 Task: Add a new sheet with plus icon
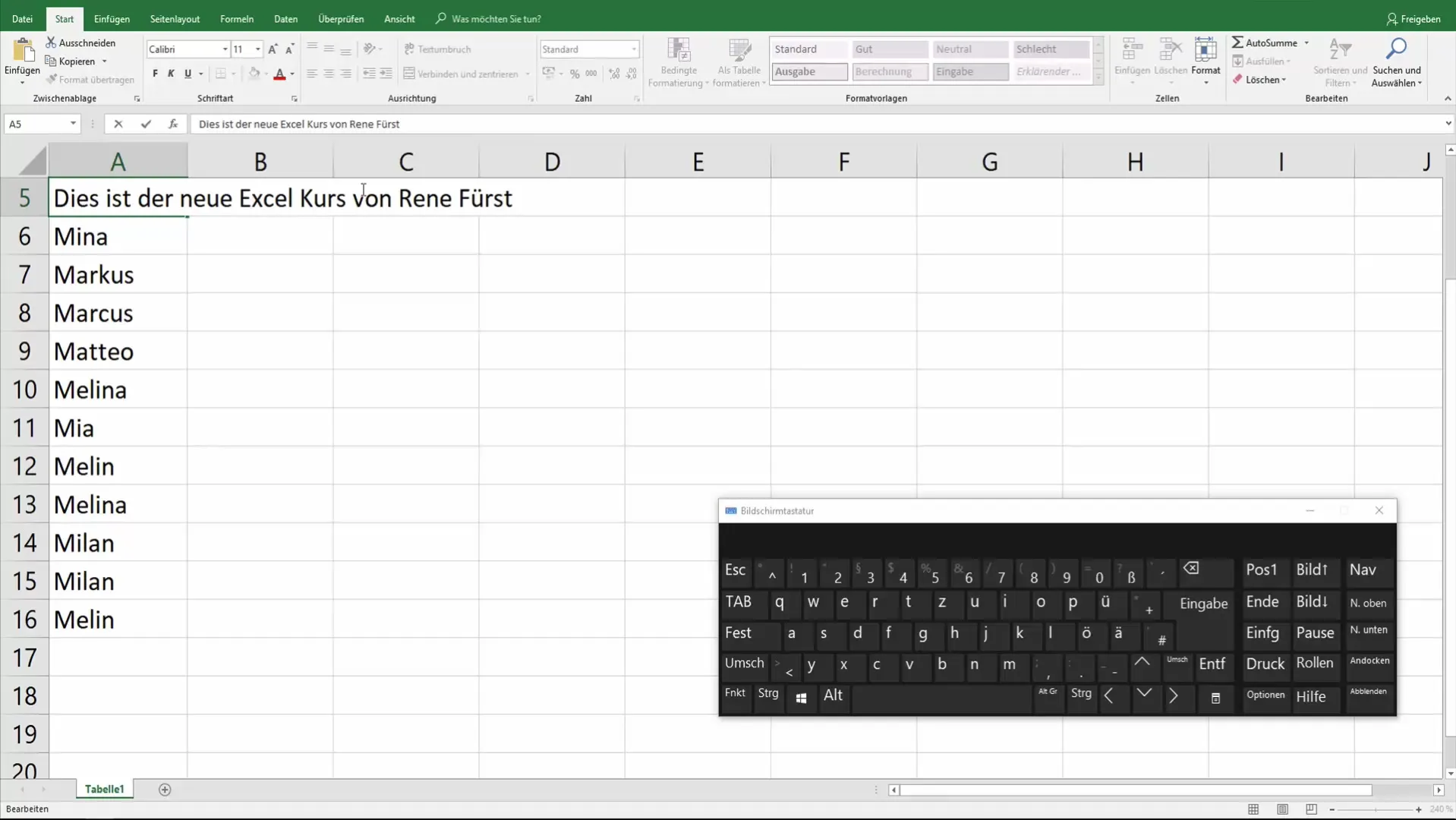165,790
